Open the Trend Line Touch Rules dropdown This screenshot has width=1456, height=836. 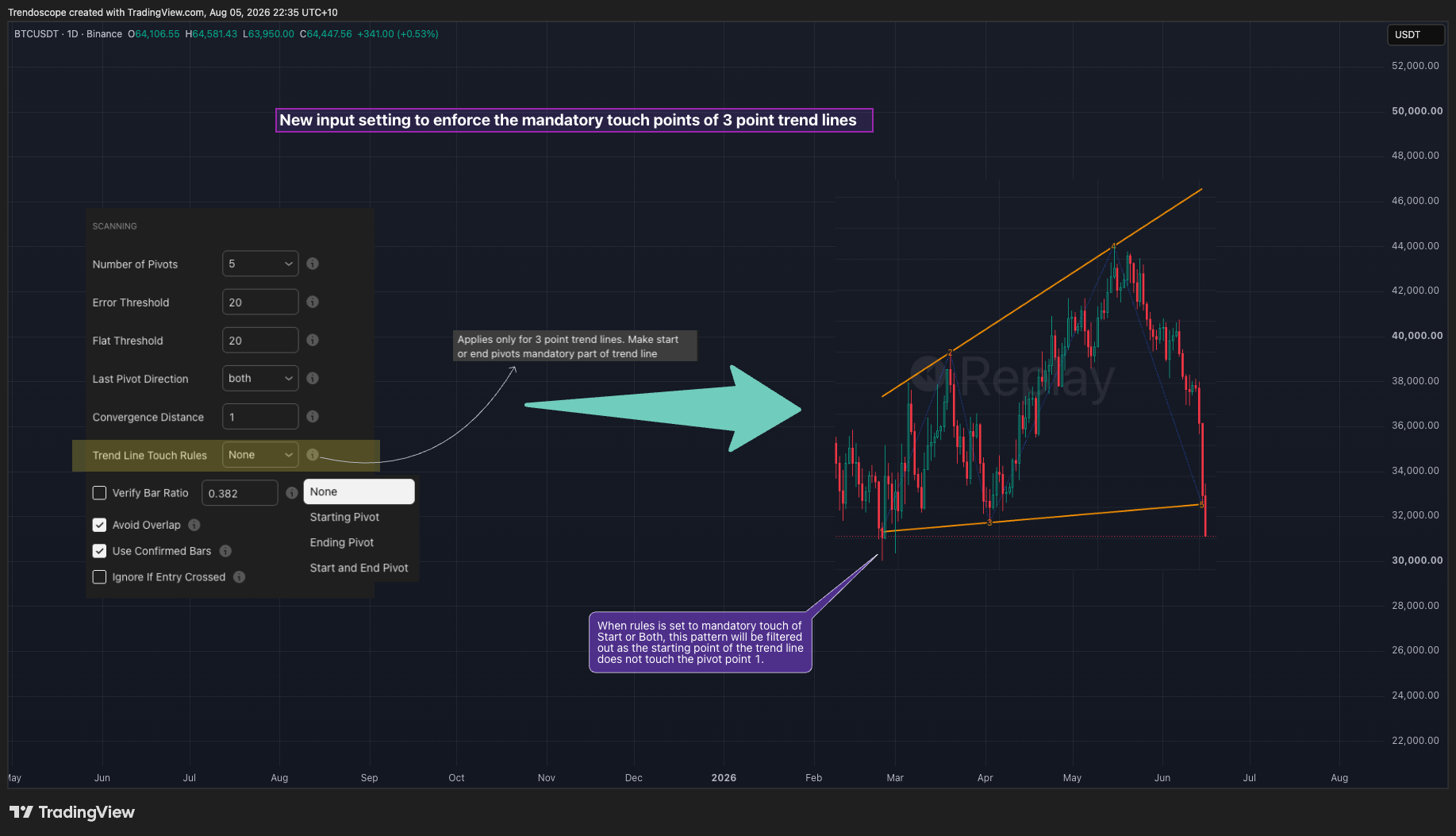[x=260, y=455]
